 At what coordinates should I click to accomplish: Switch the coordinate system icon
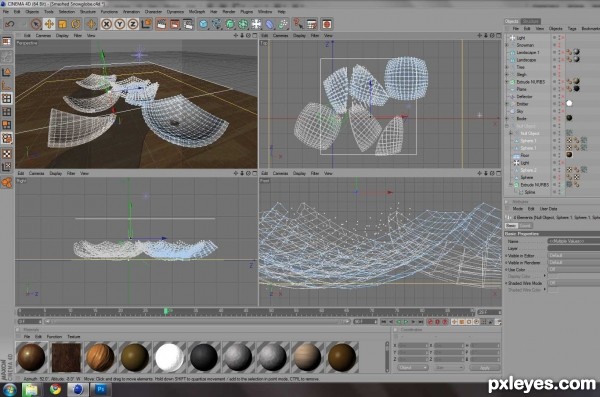click(146, 24)
